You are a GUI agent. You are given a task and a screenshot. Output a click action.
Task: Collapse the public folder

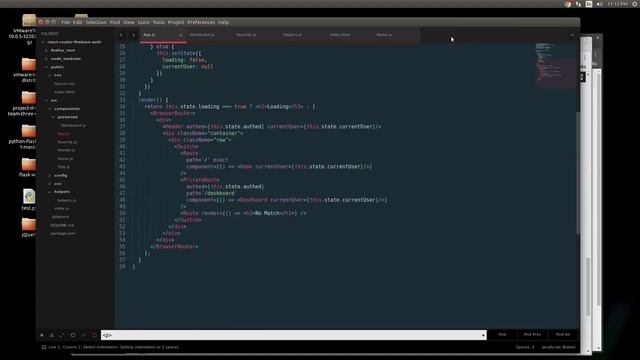pos(47,67)
